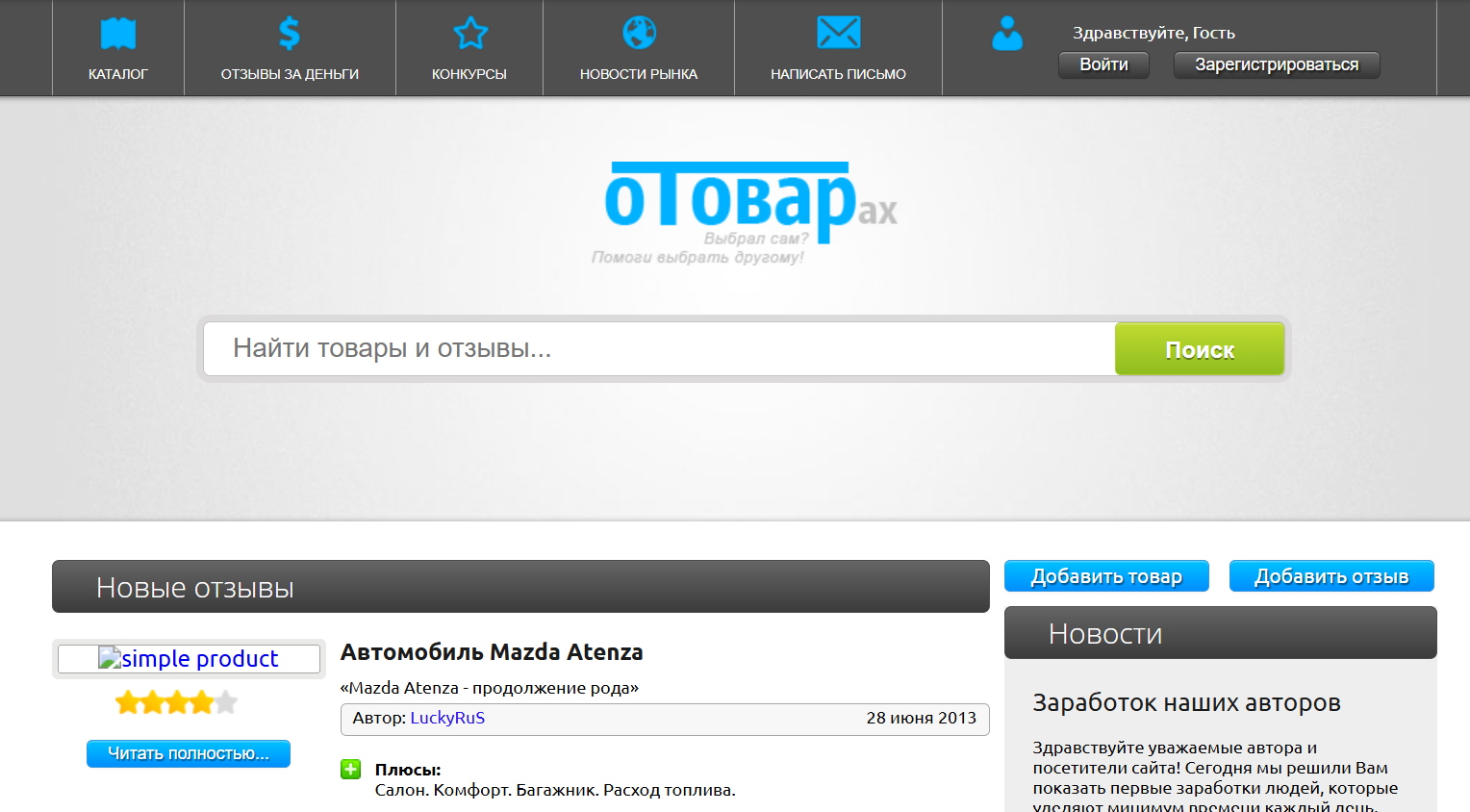Click the Здравствуйте, Гость greeting text
Image resolution: width=1470 pixels, height=812 pixels.
pyautogui.click(x=1154, y=33)
